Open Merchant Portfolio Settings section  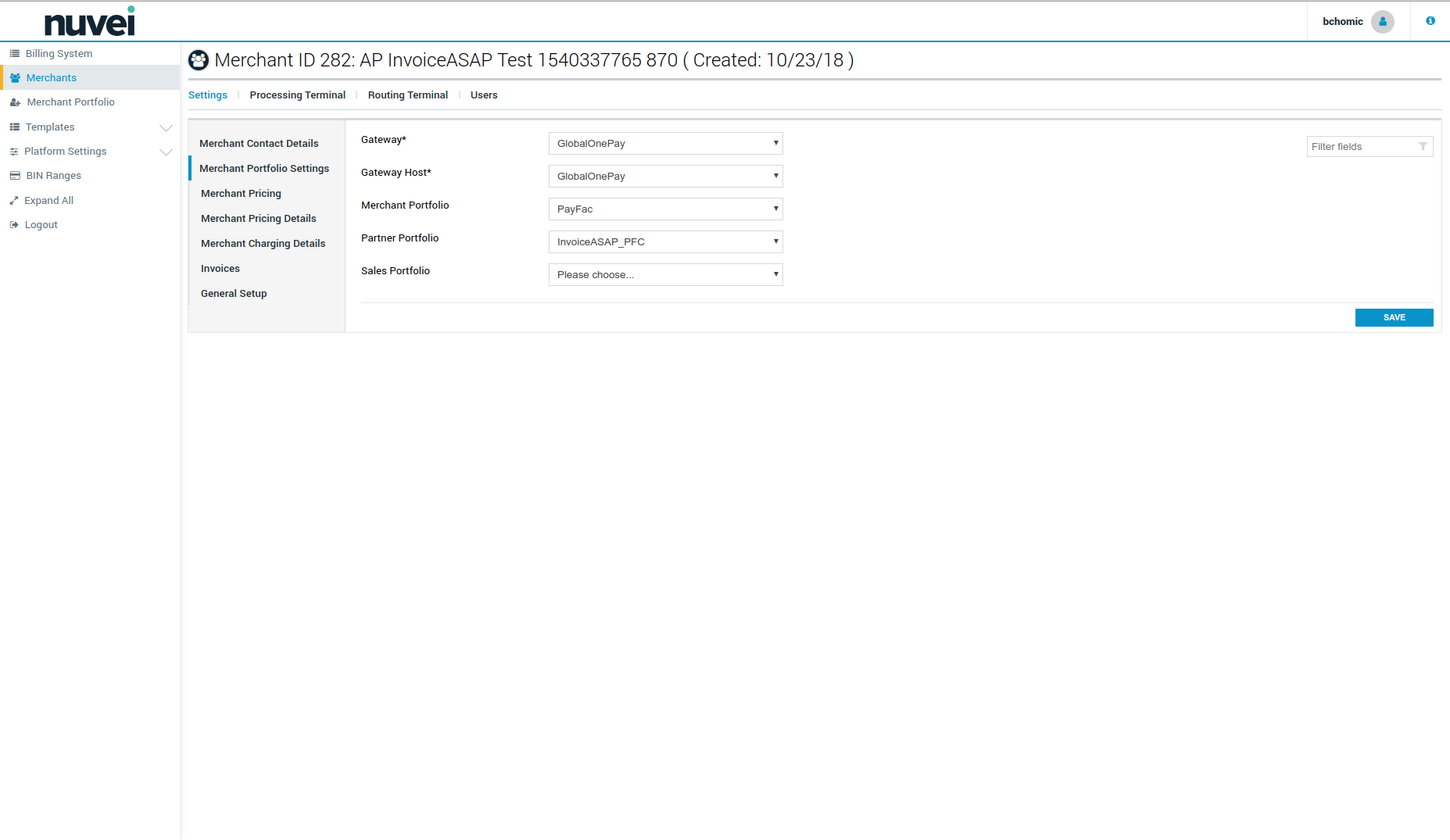pos(264,169)
